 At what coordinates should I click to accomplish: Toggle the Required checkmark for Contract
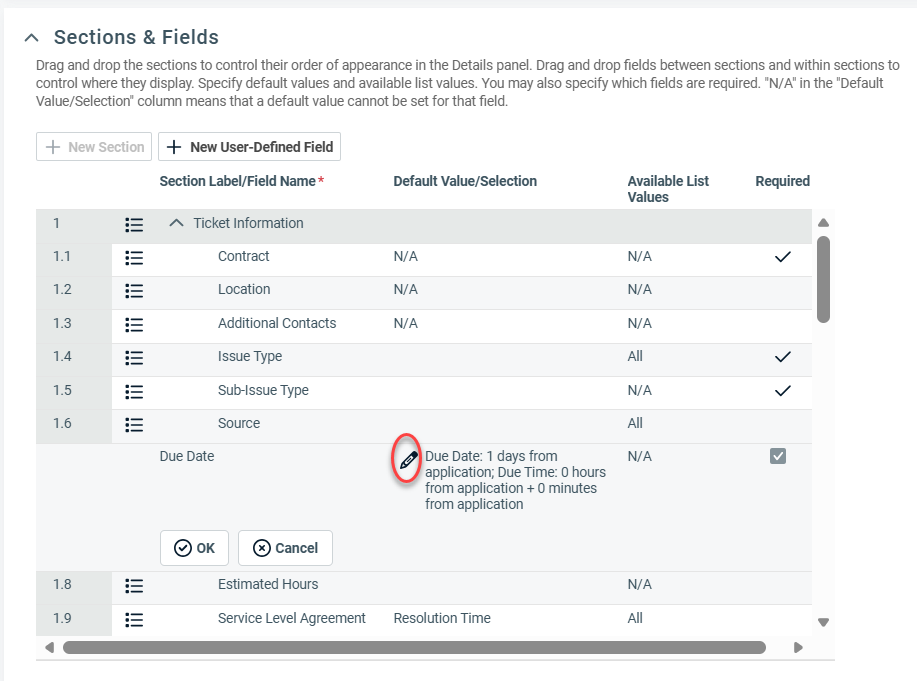[783, 257]
